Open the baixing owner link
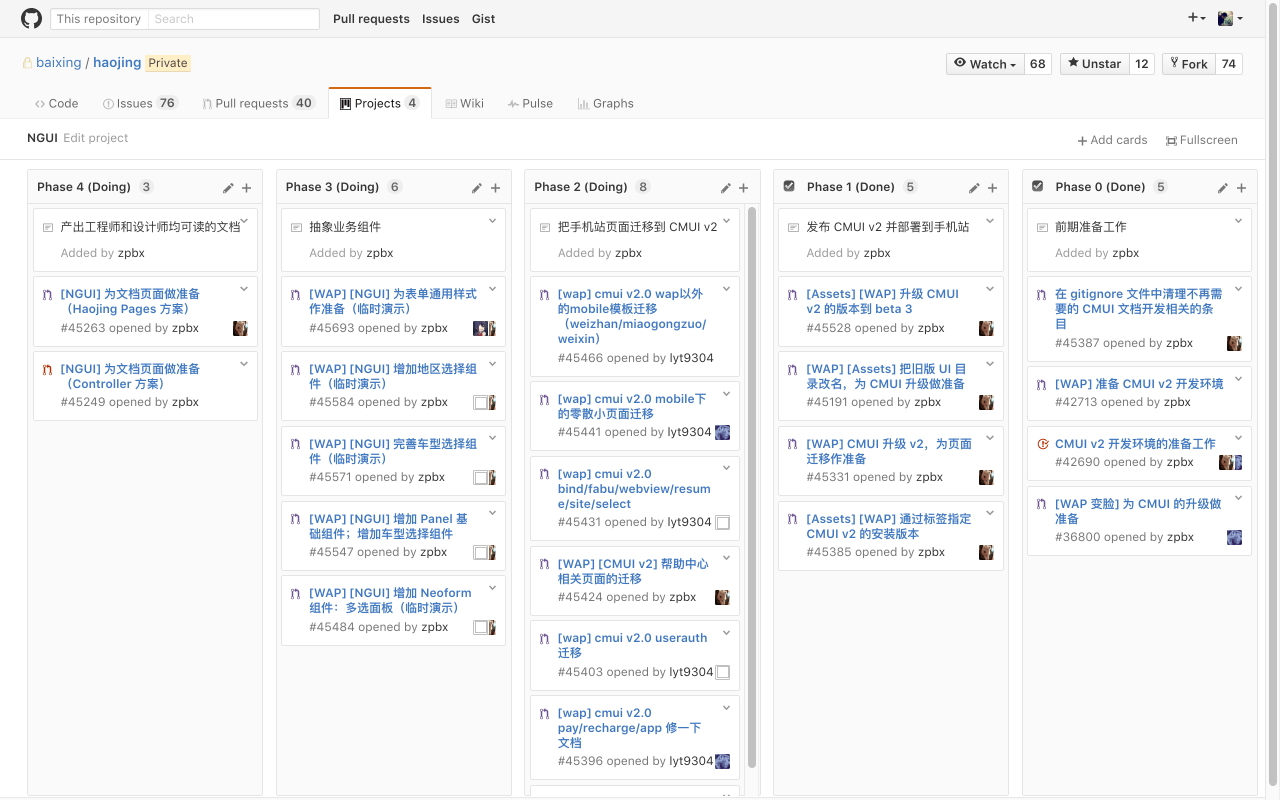Image resolution: width=1280 pixels, height=800 pixels. (59, 62)
